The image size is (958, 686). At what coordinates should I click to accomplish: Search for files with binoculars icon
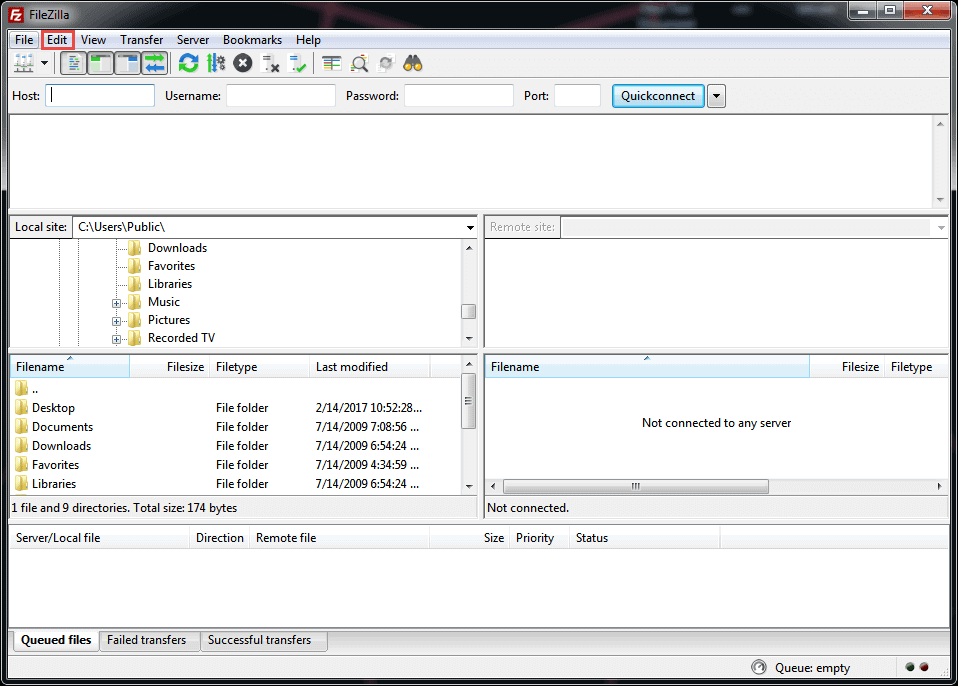click(413, 63)
